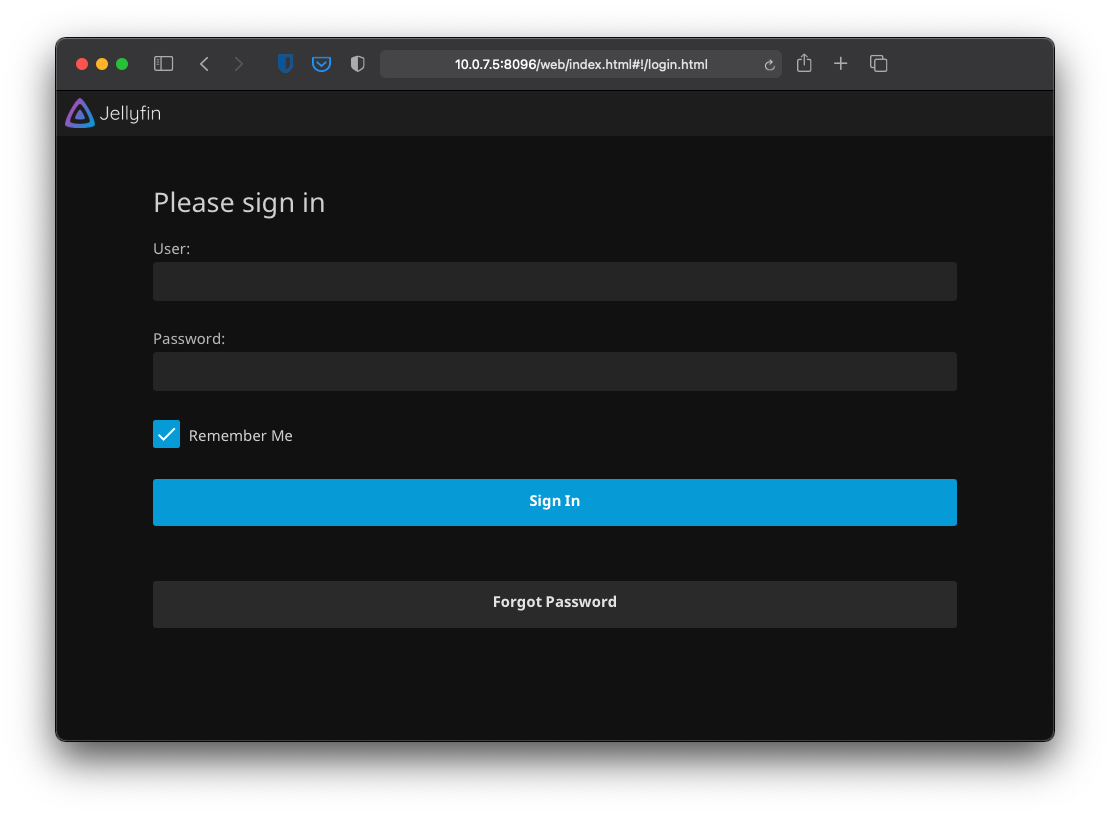Close the Safari window

(82, 64)
